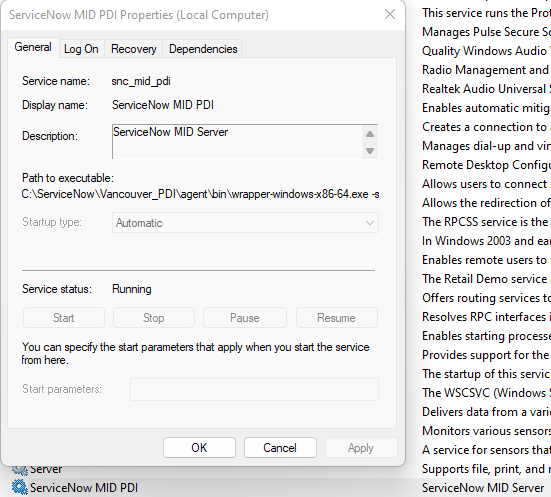Click 'Realtek Audio Universal' description row
This screenshot has width=551, height=497.
486,89
